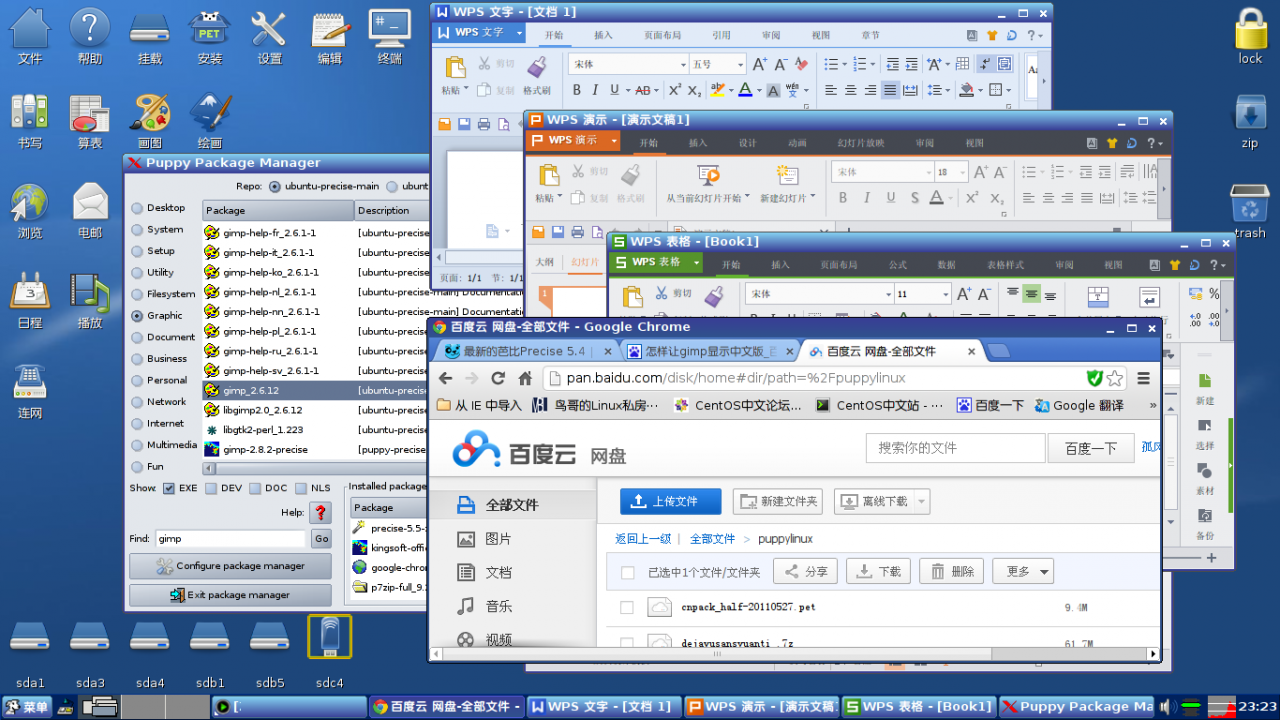Open the lock desktop icon
This screenshot has height=720, width=1280.
1250,32
